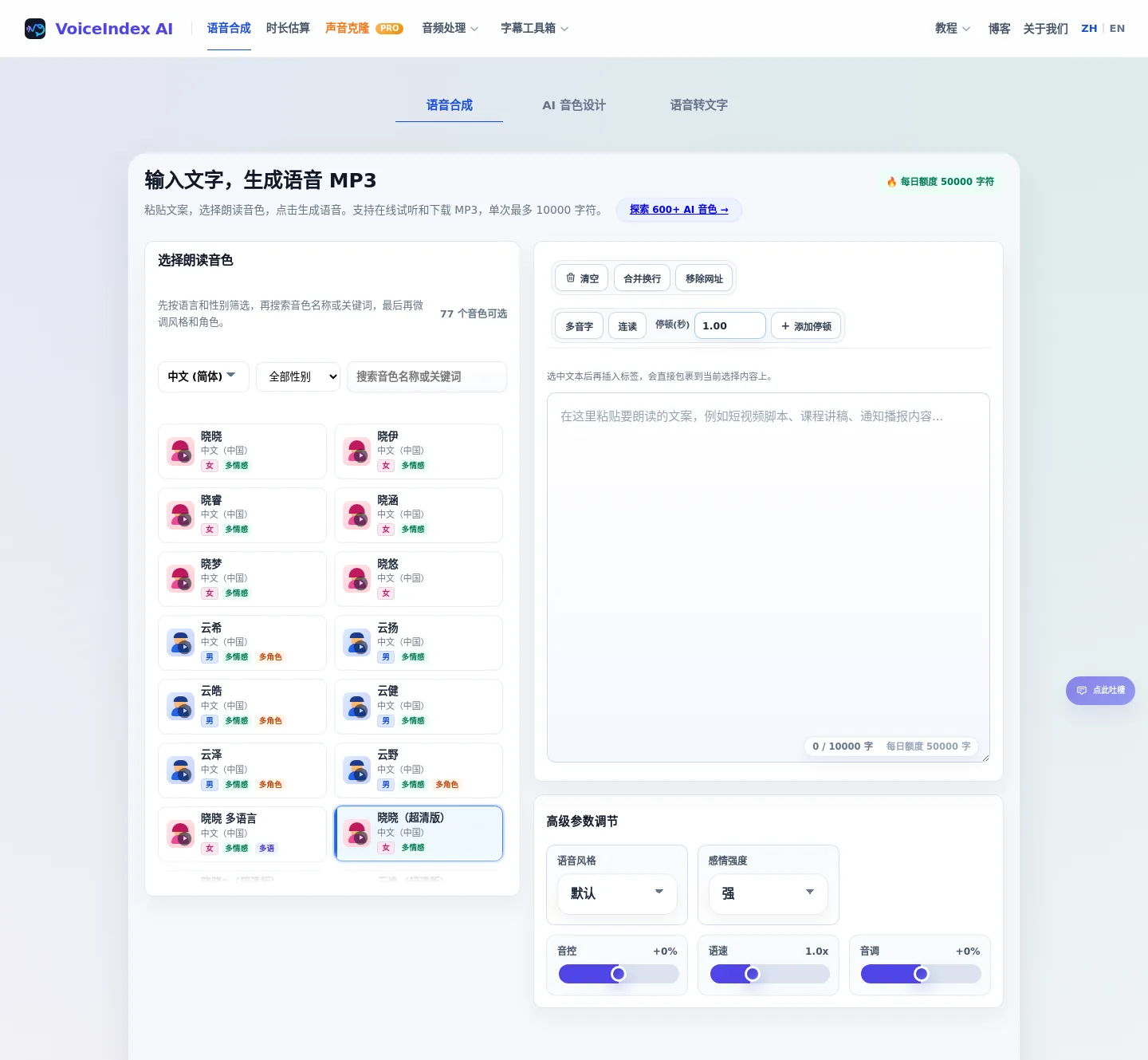
Task: Click the 音控 volume slider
Action: pos(619,974)
